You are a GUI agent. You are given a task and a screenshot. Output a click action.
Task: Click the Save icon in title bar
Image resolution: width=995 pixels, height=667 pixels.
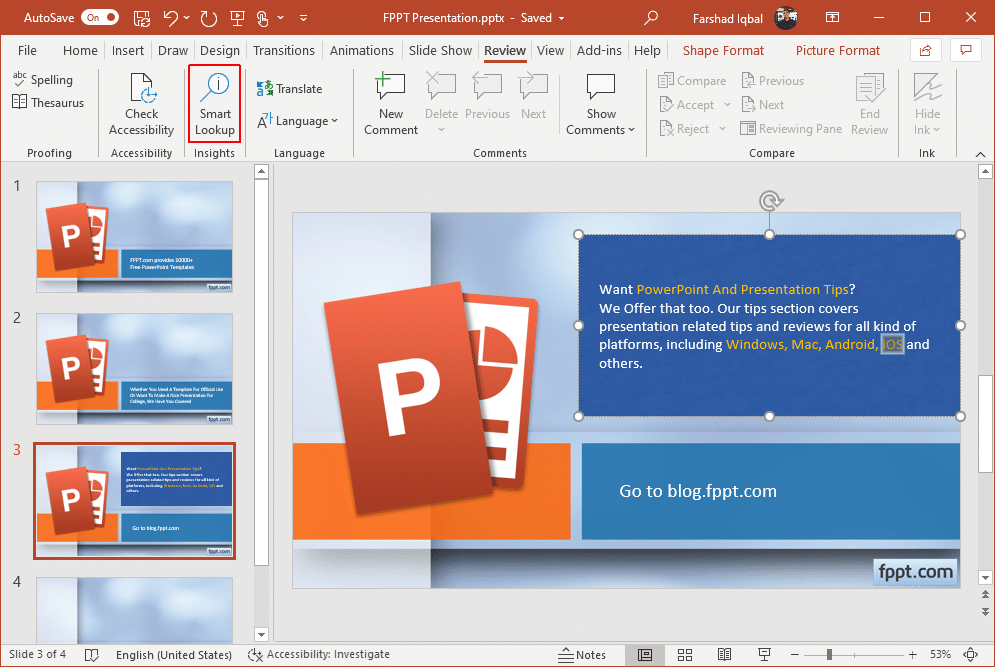[x=142, y=18]
